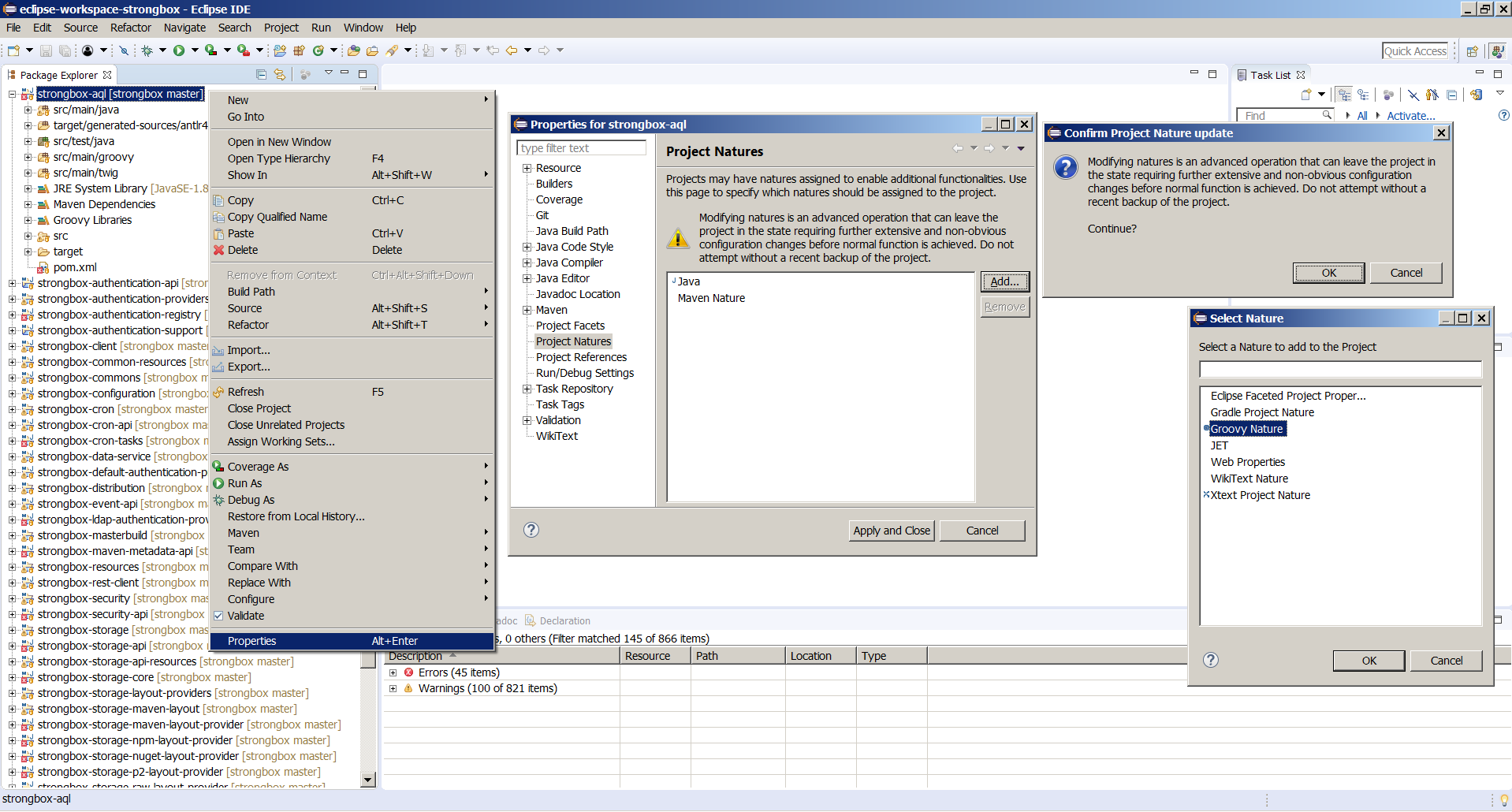Click the Save All toolbar icon

coord(65,50)
